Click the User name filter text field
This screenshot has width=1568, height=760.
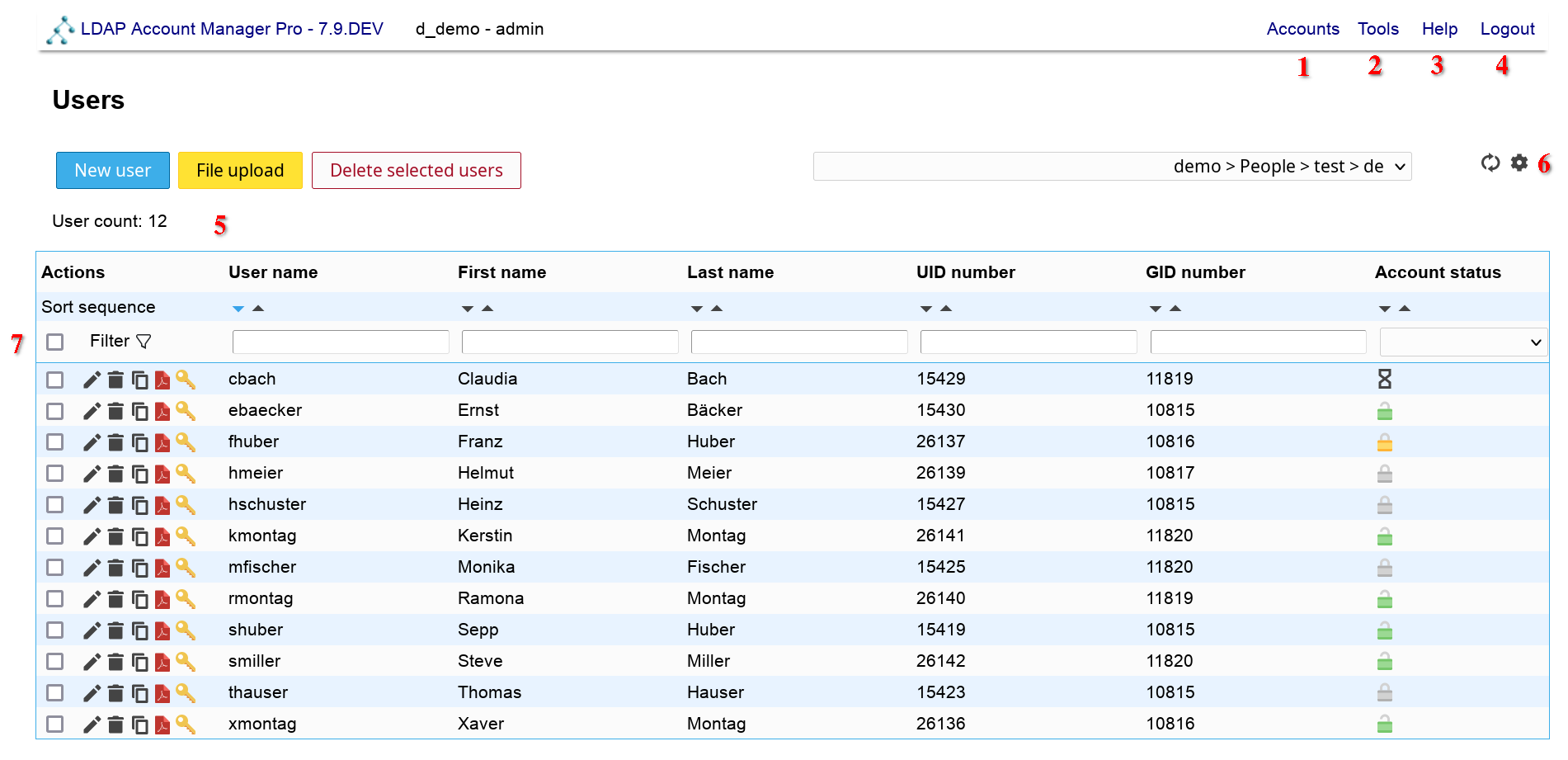coord(341,342)
